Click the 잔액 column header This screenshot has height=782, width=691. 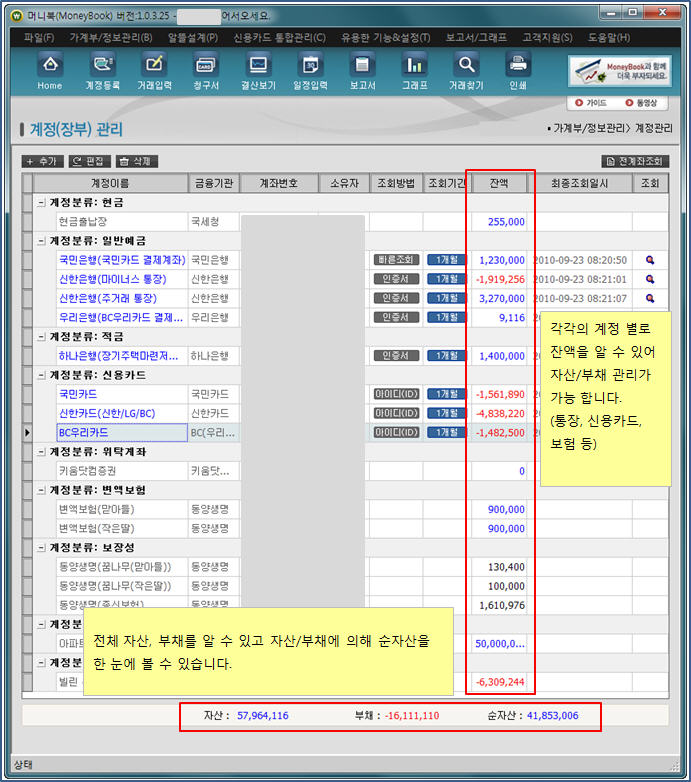[x=498, y=184]
